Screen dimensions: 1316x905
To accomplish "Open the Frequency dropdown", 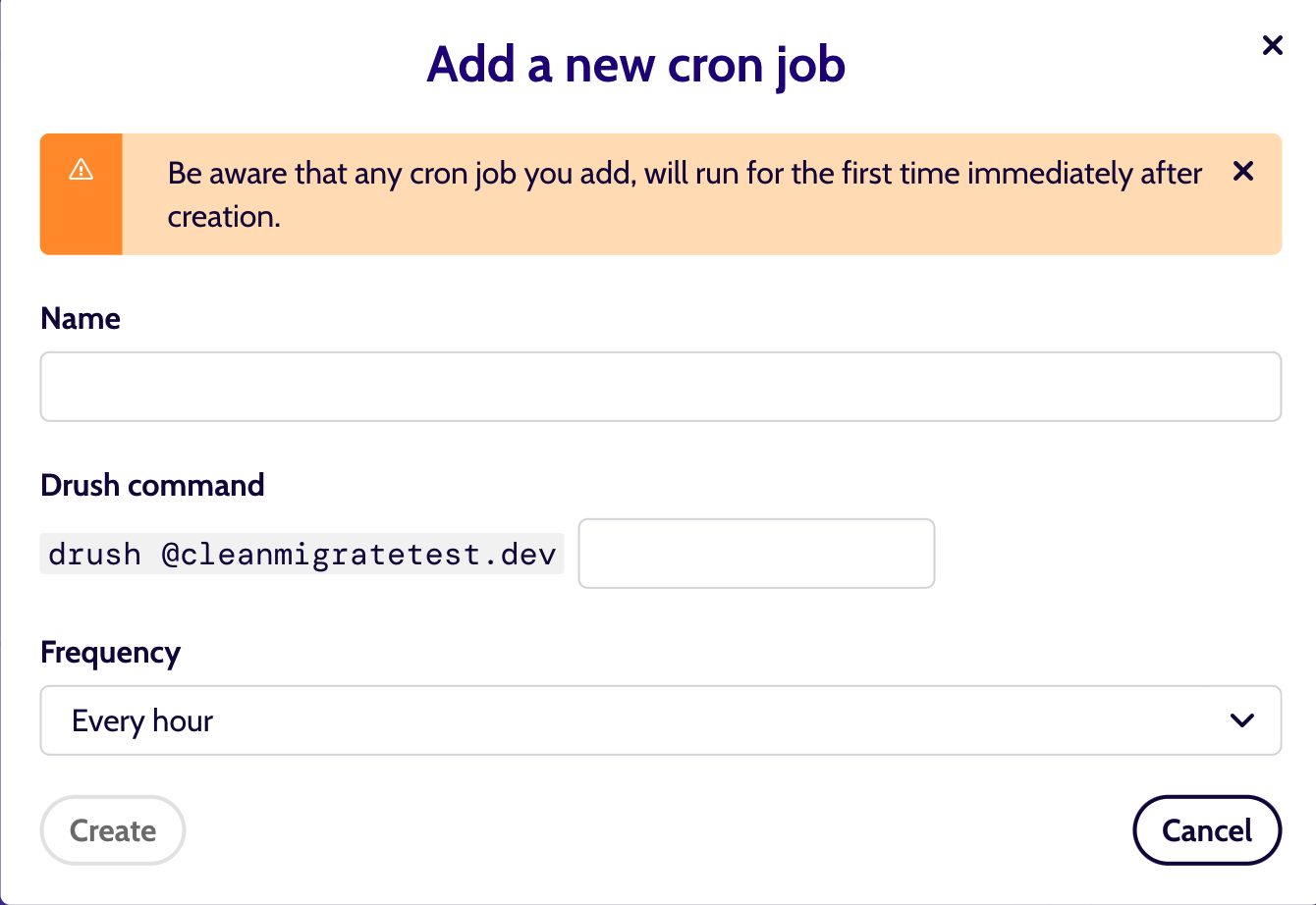I will (x=661, y=720).
